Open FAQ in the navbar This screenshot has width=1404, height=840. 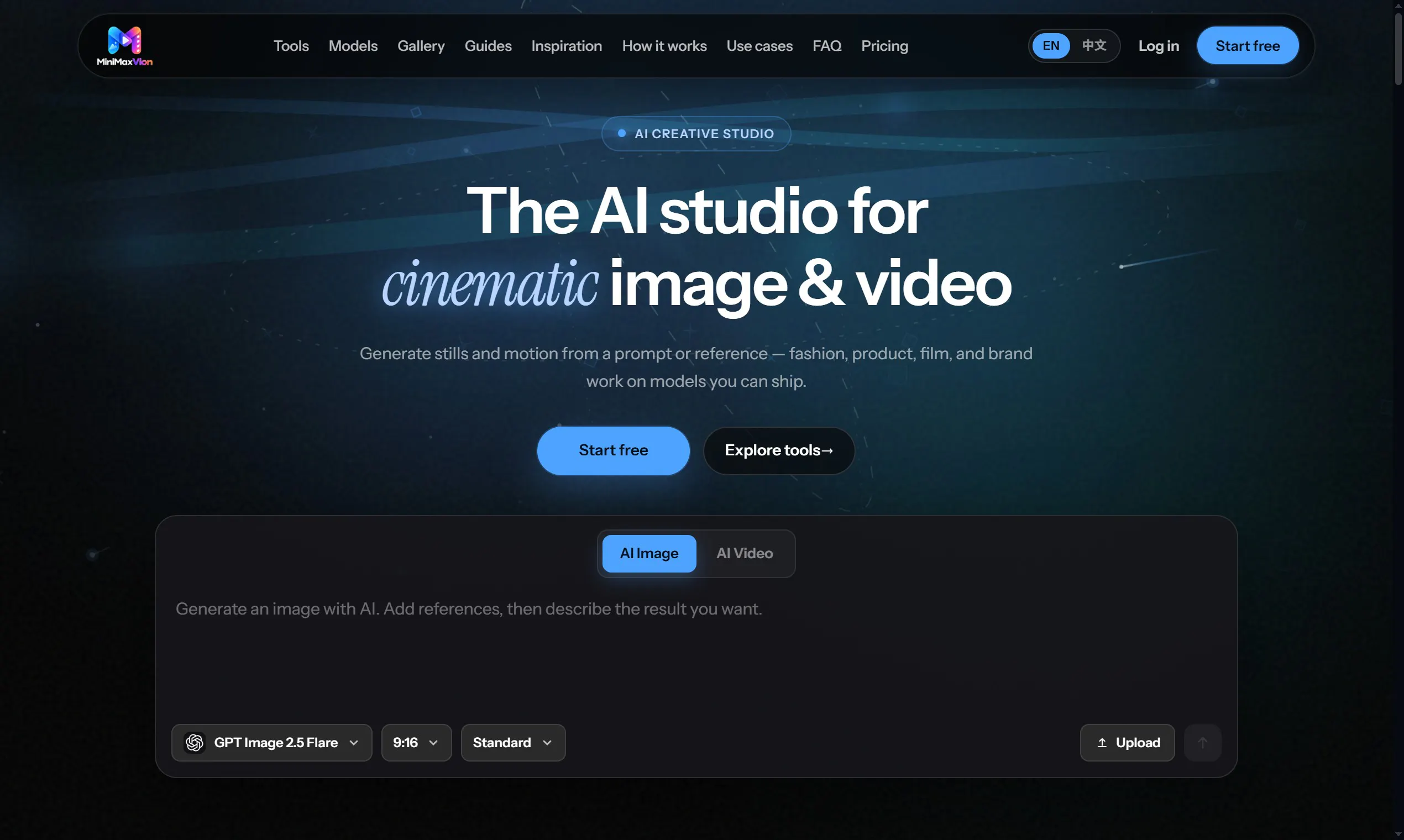(826, 46)
